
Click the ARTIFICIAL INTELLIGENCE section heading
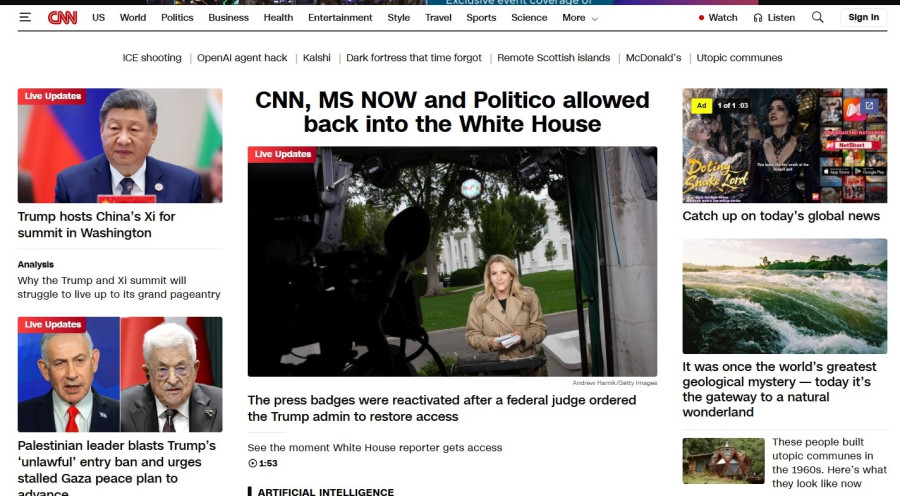(x=325, y=492)
